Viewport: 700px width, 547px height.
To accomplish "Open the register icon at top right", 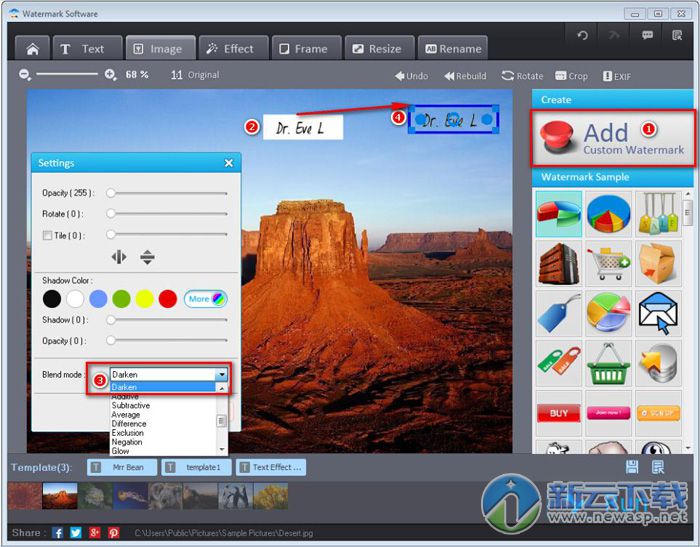I will tap(677, 35).
